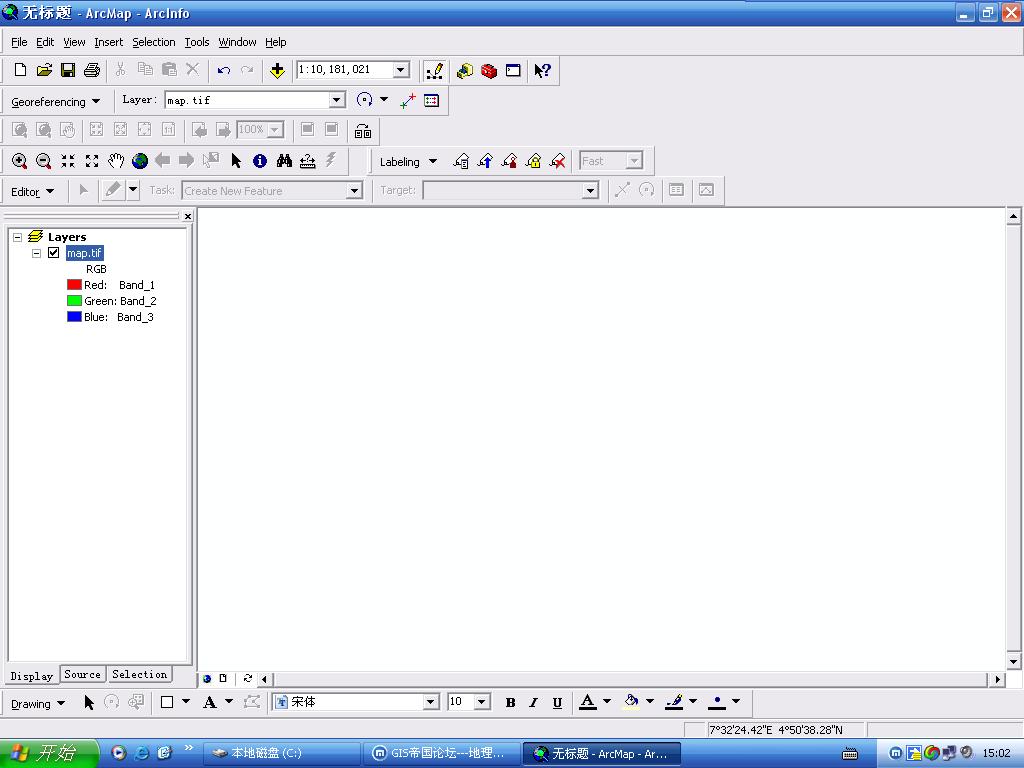Open the font size dropdown

click(x=482, y=702)
